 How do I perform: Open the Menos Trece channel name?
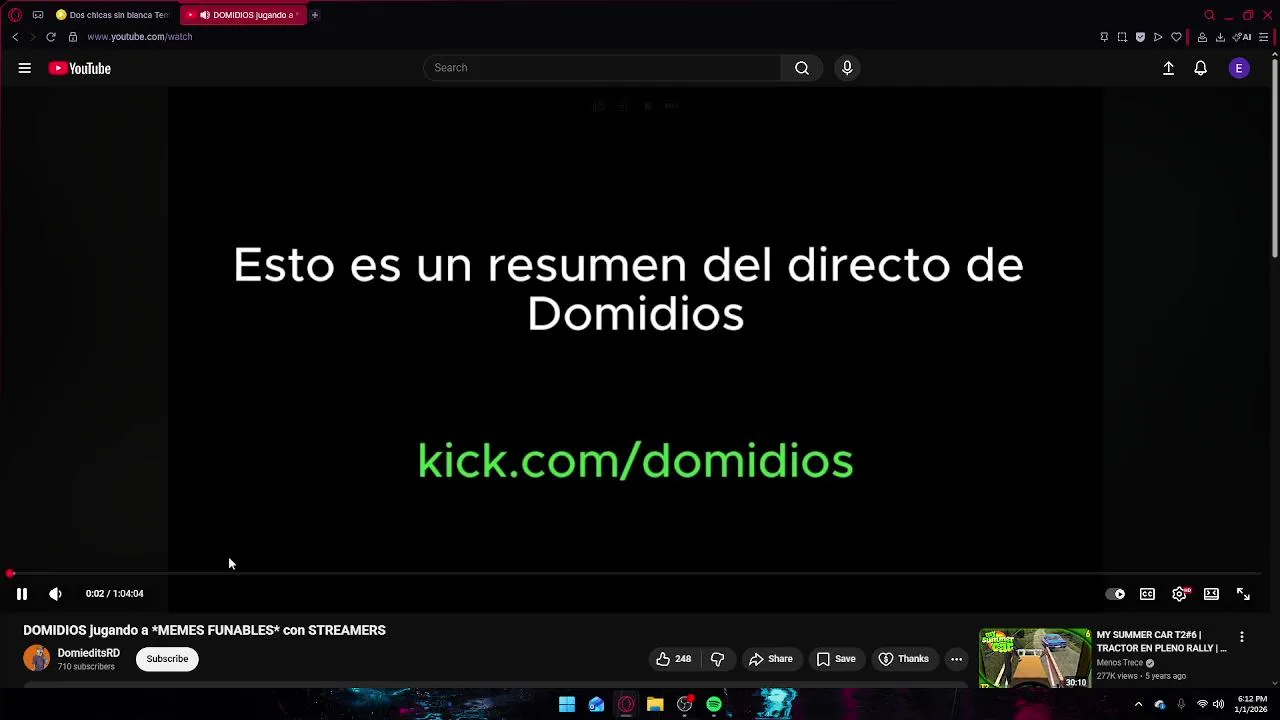pyautogui.click(x=1119, y=663)
